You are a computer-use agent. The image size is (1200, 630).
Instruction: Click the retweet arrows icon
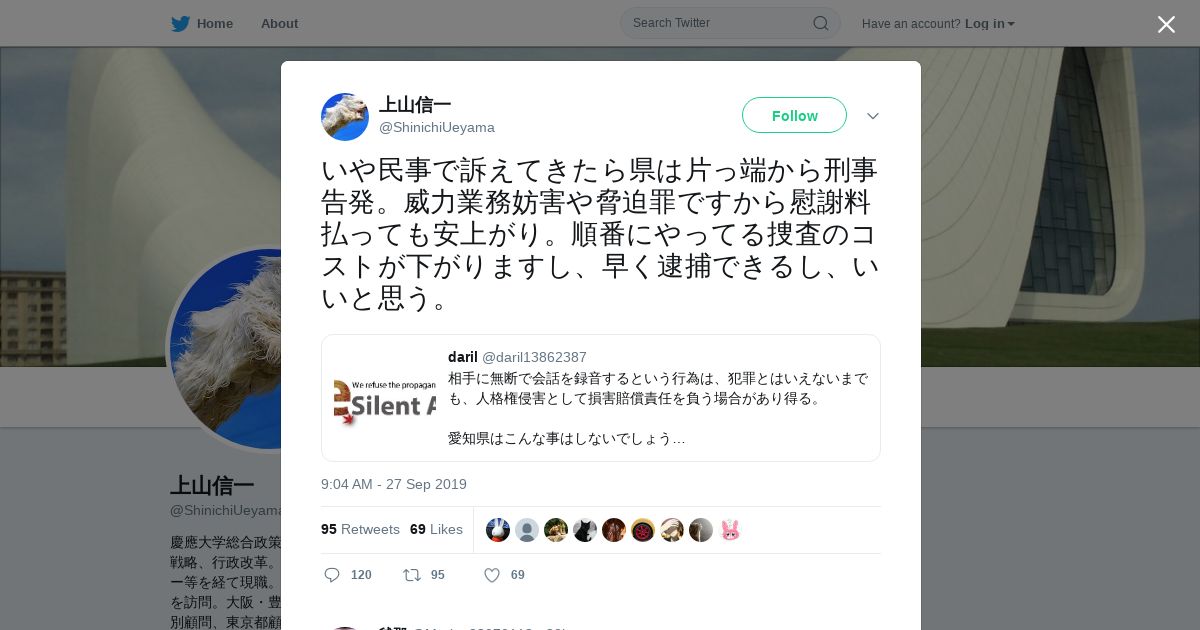click(x=411, y=575)
